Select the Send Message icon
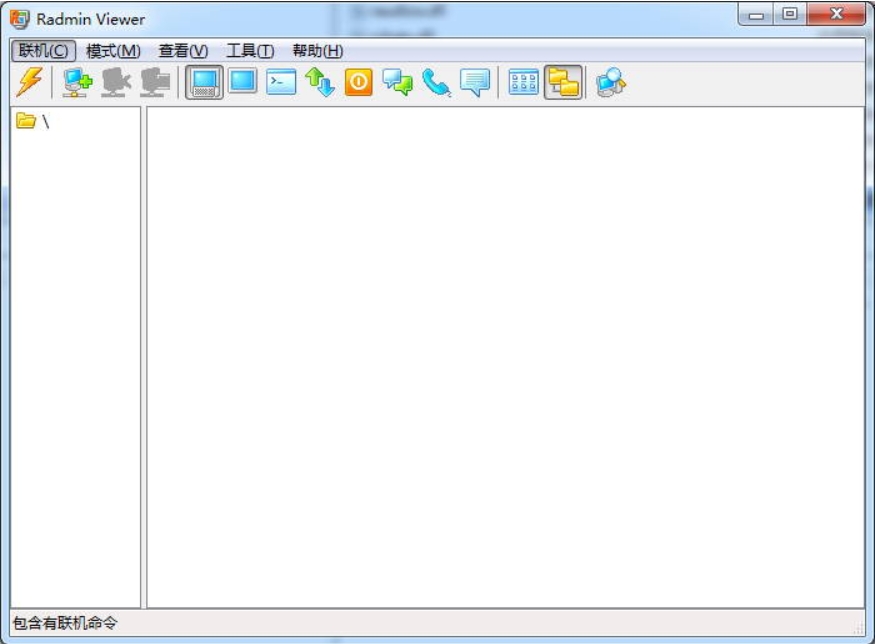875x644 pixels. [475, 83]
